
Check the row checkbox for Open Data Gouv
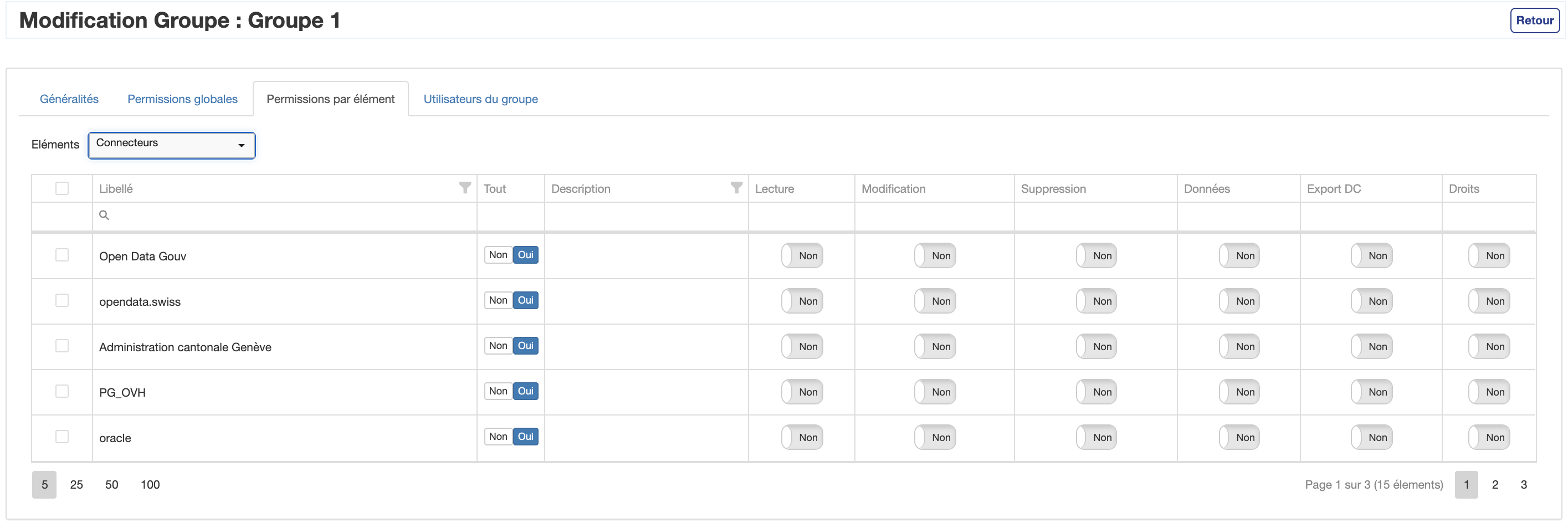62,255
